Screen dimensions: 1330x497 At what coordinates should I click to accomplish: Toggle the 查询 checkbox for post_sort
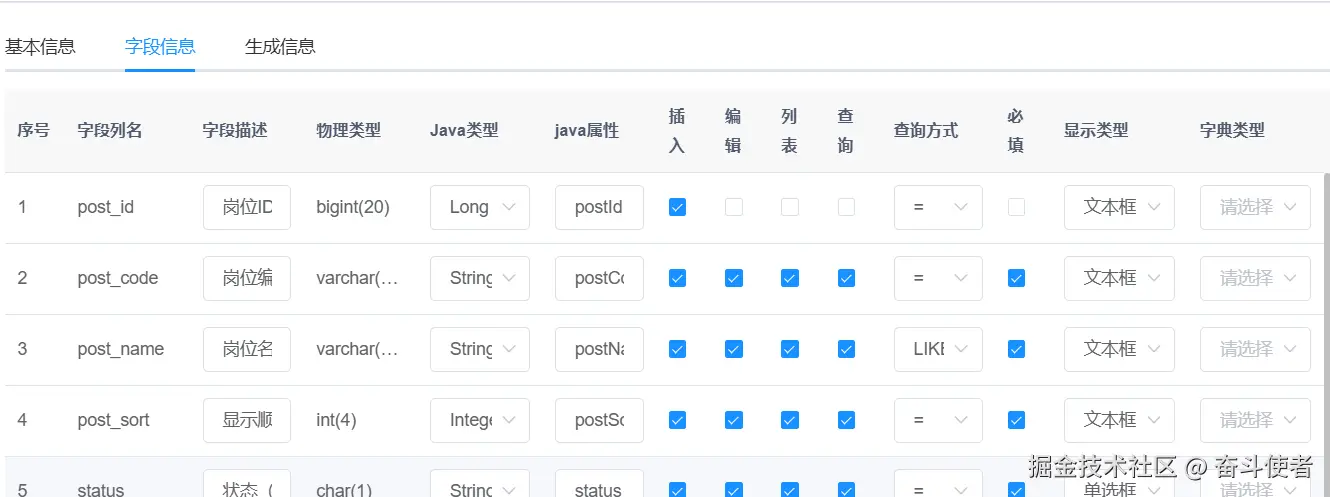coord(846,420)
